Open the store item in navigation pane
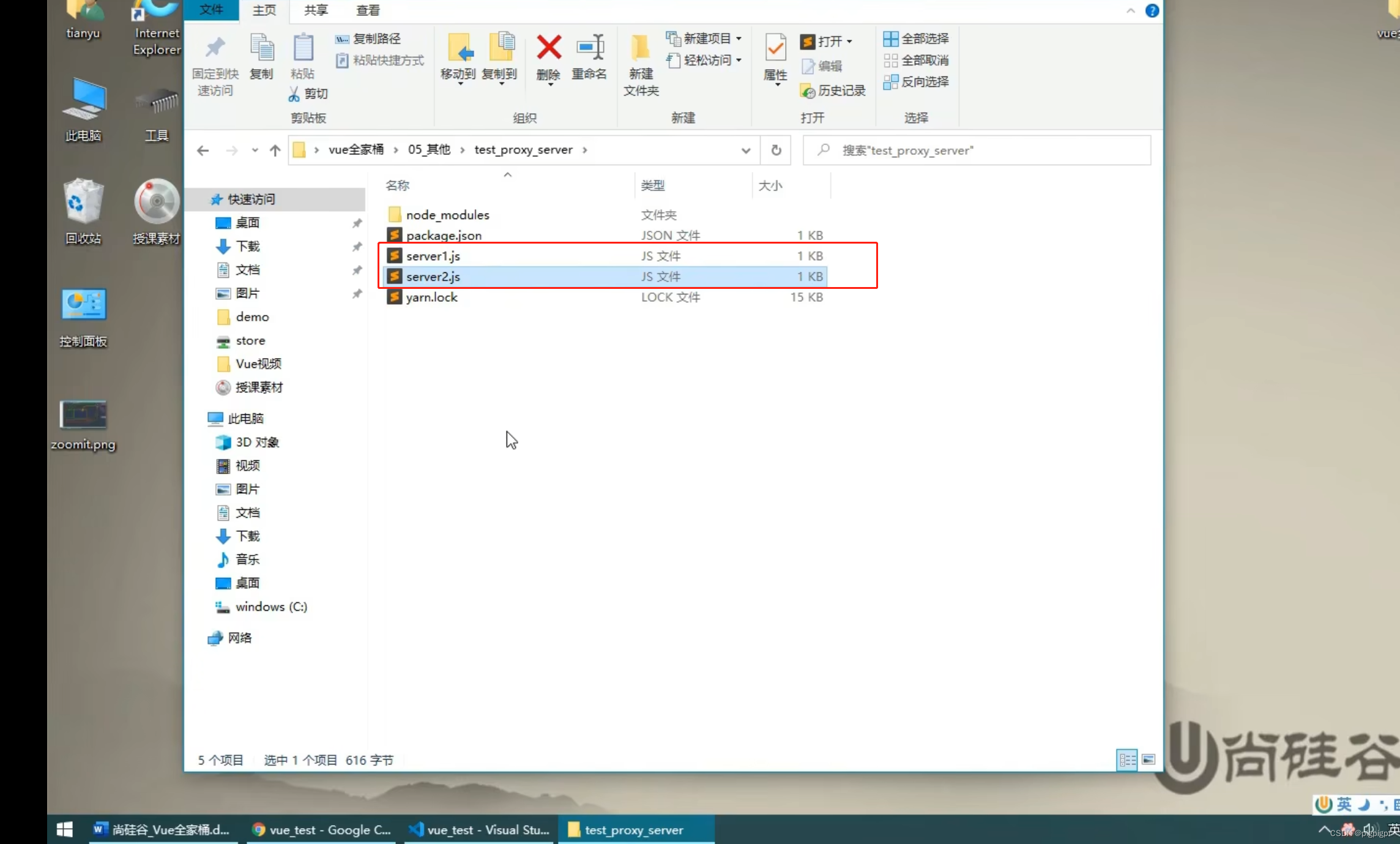This screenshot has height=844, width=1400. [250, 340]
